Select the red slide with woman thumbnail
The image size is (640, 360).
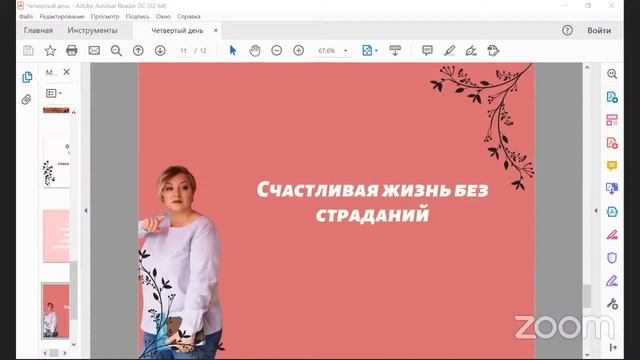[x=56, y=311]
